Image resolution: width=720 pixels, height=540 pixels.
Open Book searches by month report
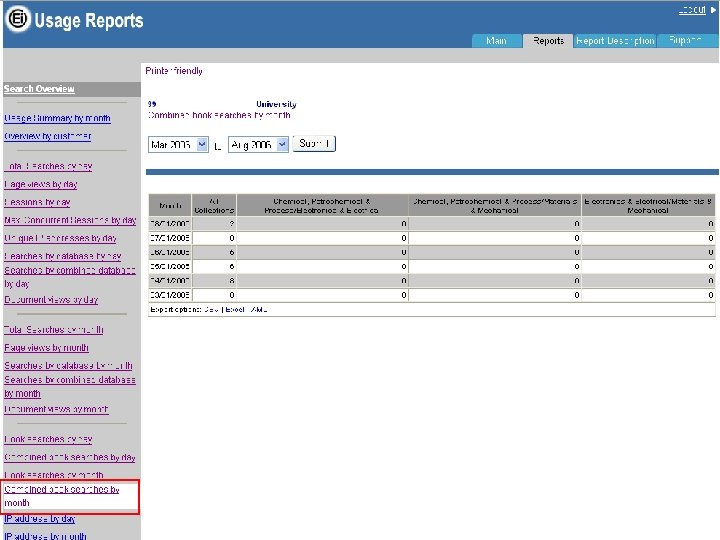[54, 475]
